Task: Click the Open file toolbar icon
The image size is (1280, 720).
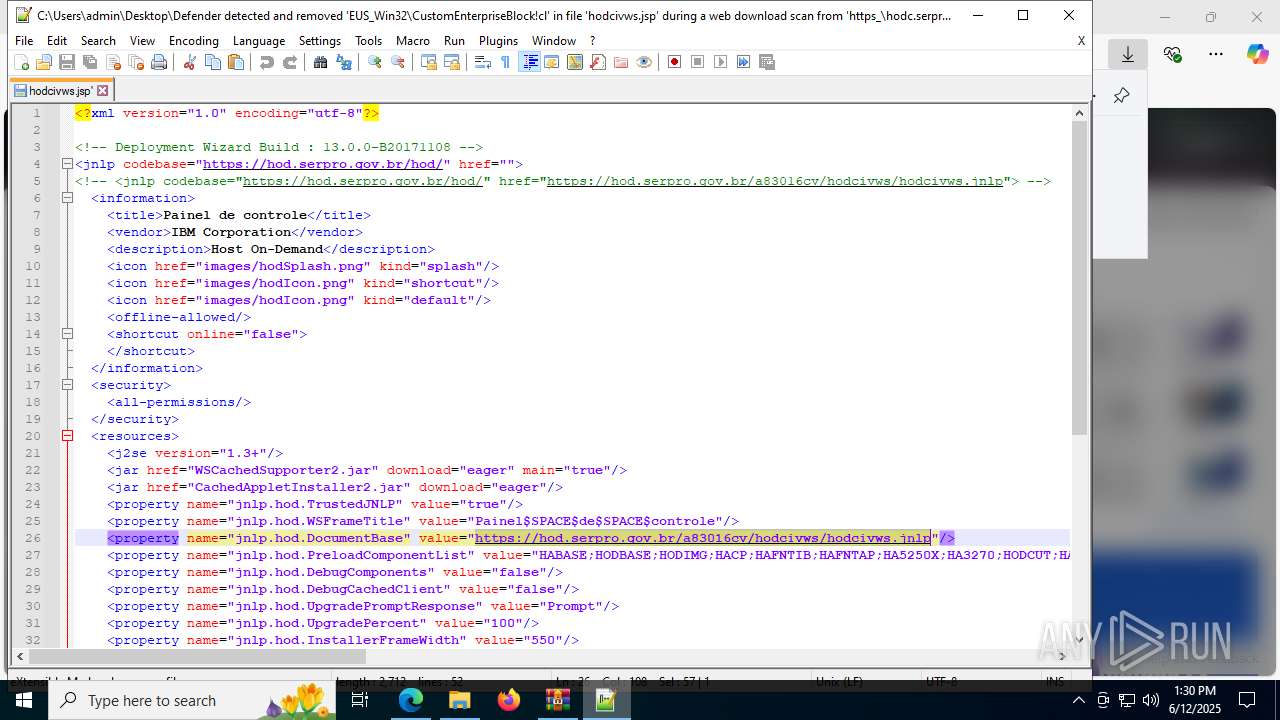Action: tap(44, 62)
